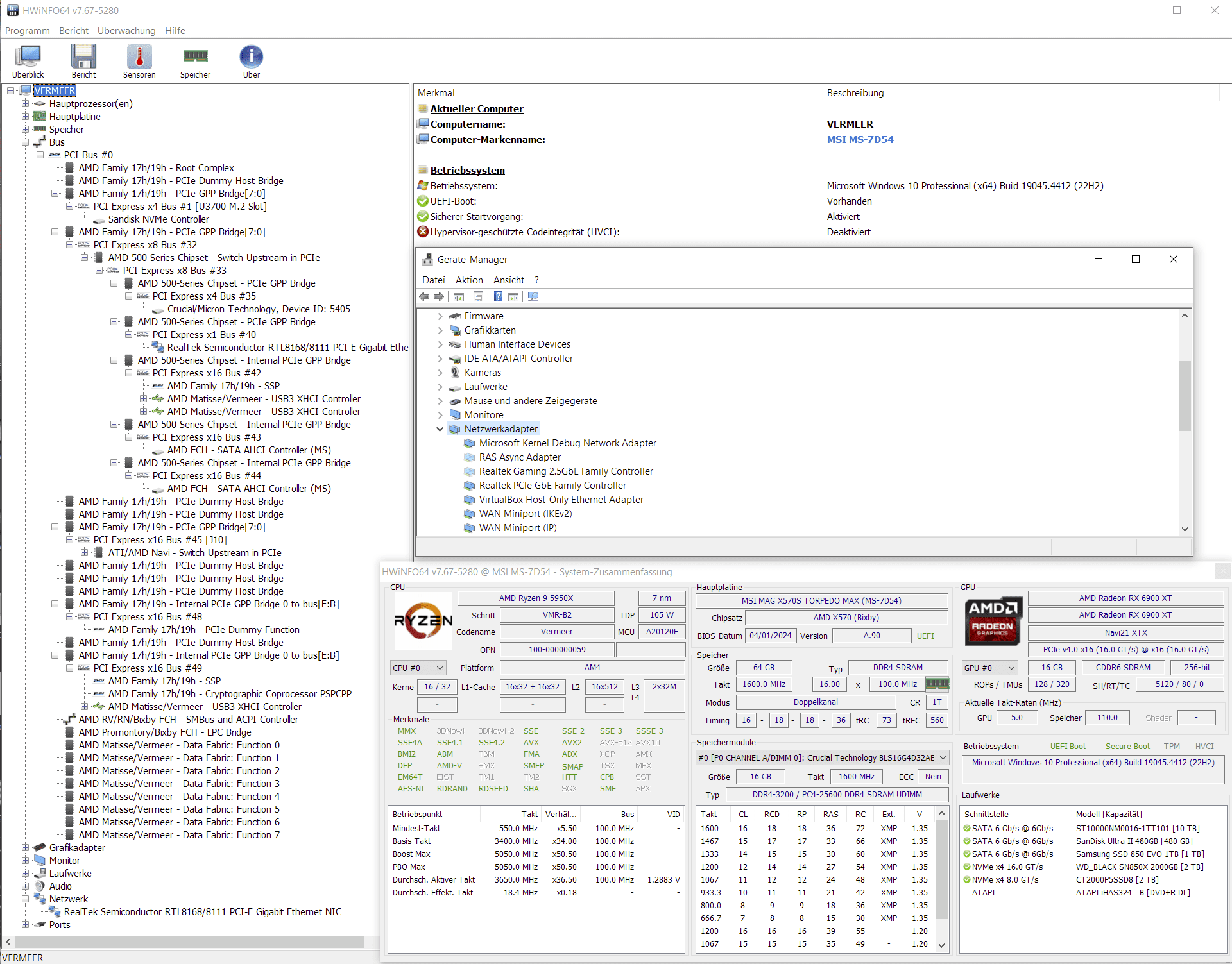Click the show/hide console tree icon in Geräte-Manager
Screen dimensions: 1232x964
coord(459,296)
